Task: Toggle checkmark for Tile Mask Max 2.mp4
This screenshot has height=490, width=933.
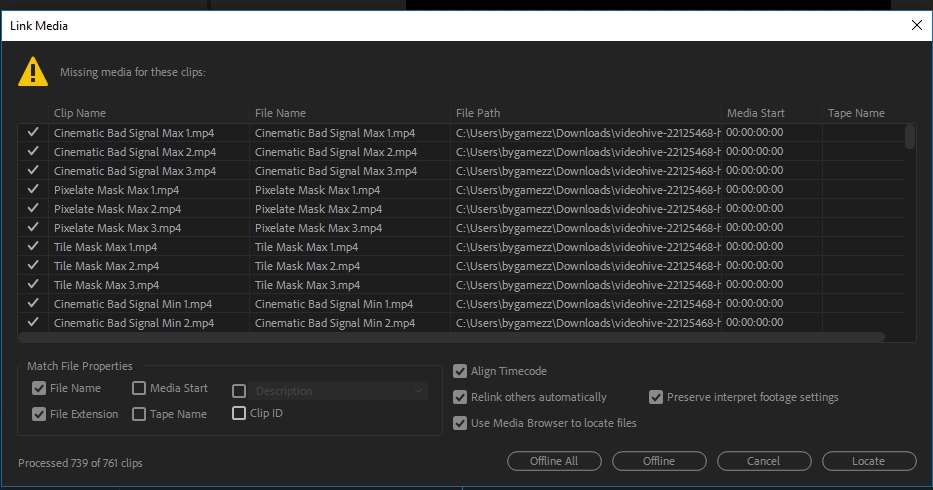Action: point(33,266)
